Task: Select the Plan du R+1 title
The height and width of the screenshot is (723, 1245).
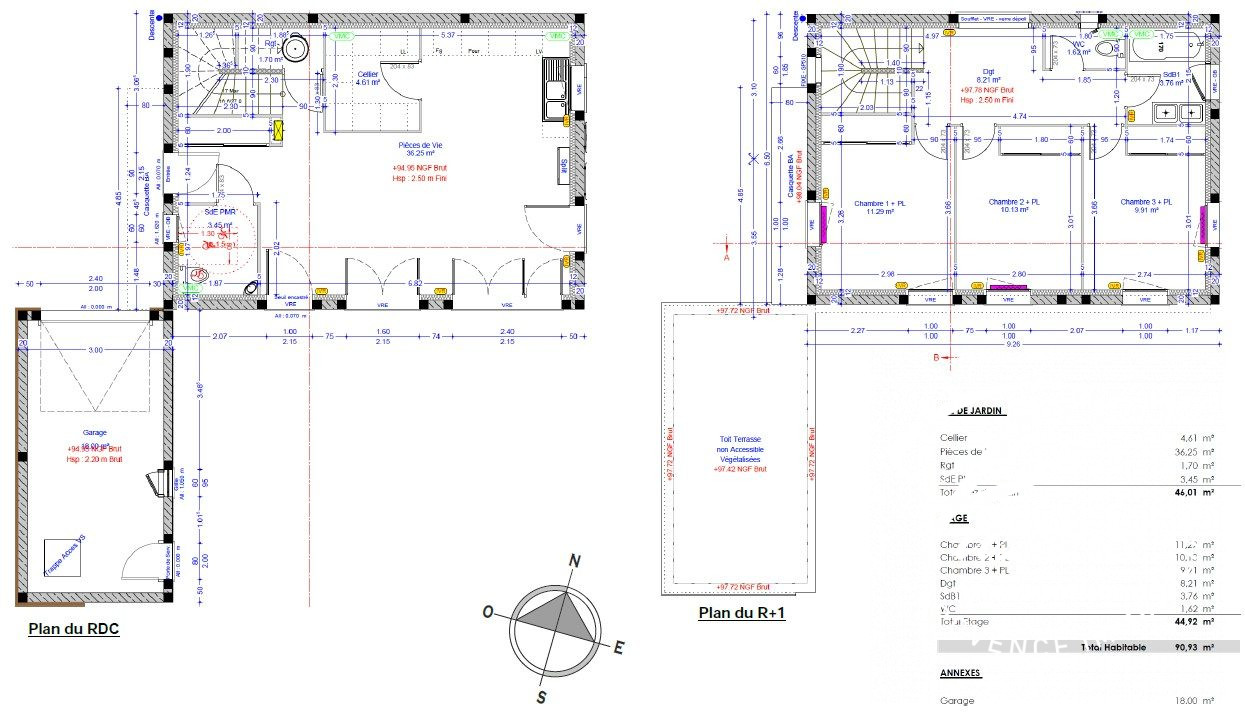Action: pos(741,613)
